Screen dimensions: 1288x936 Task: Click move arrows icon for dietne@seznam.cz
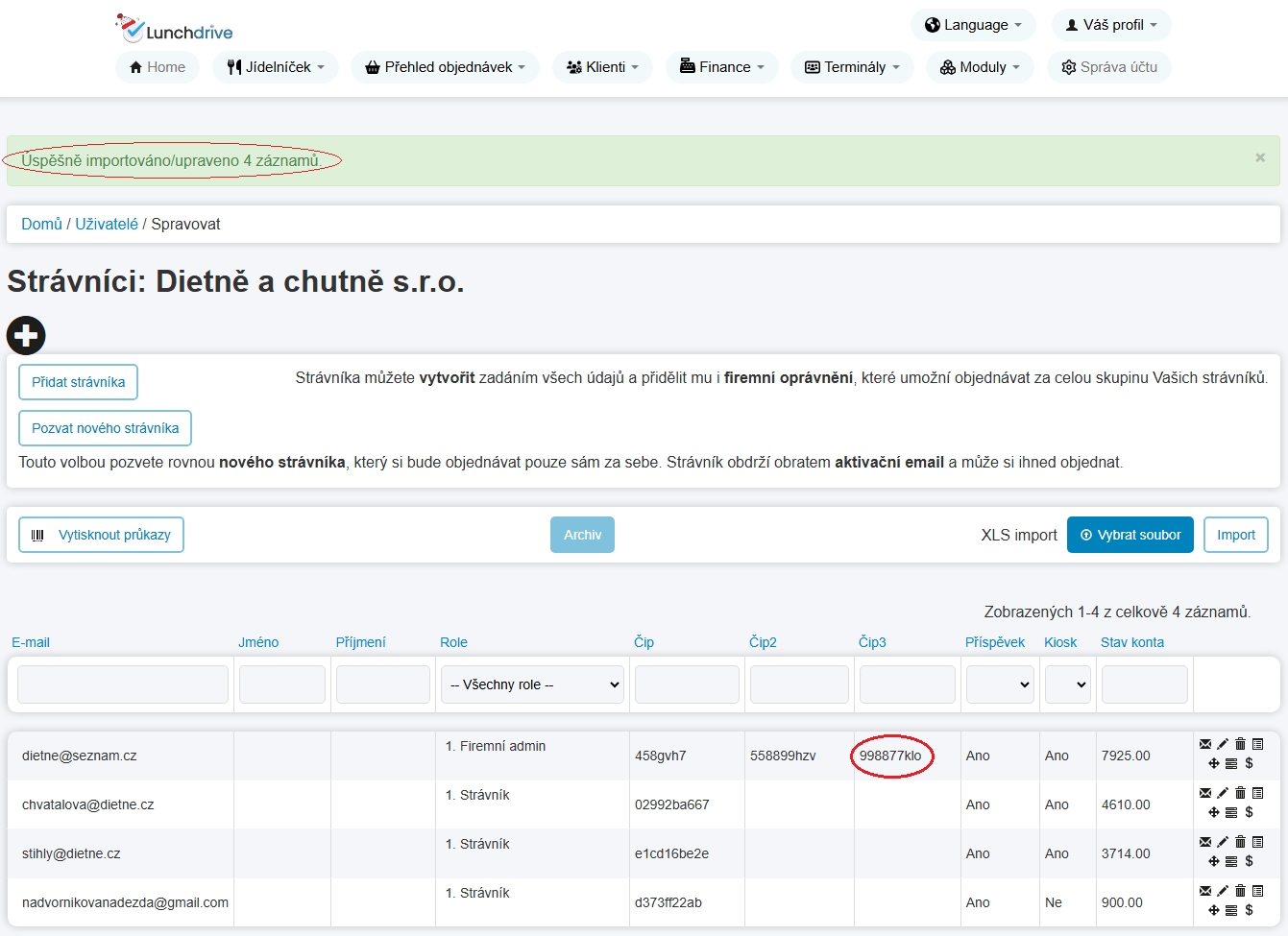point(1214,763)
